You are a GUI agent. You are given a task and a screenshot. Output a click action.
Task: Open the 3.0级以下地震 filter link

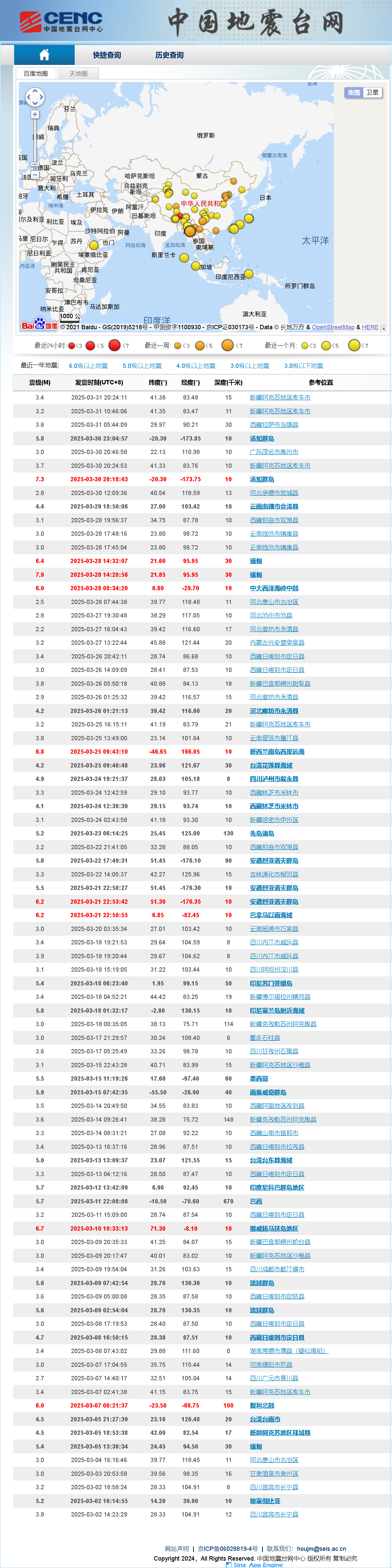(x=303, y=366)
